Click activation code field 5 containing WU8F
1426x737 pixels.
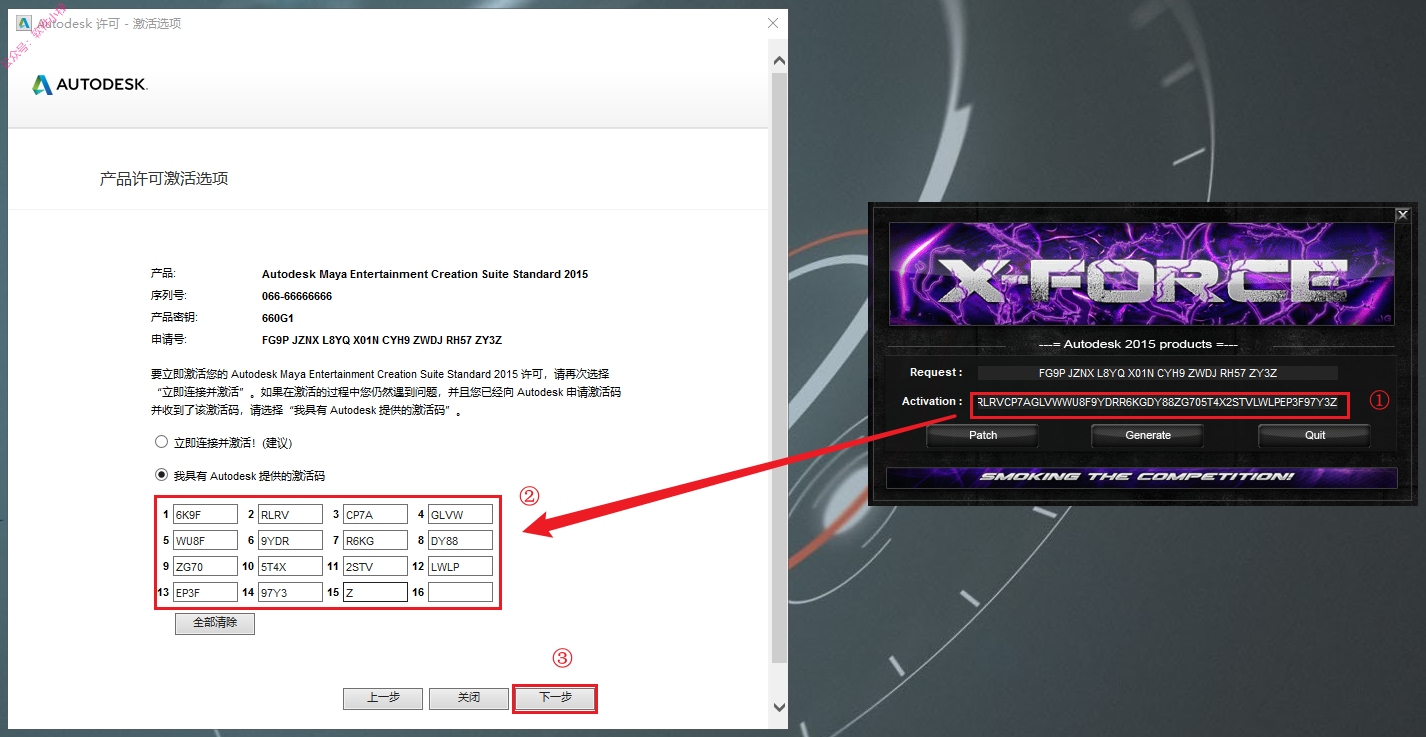[204, 540]
